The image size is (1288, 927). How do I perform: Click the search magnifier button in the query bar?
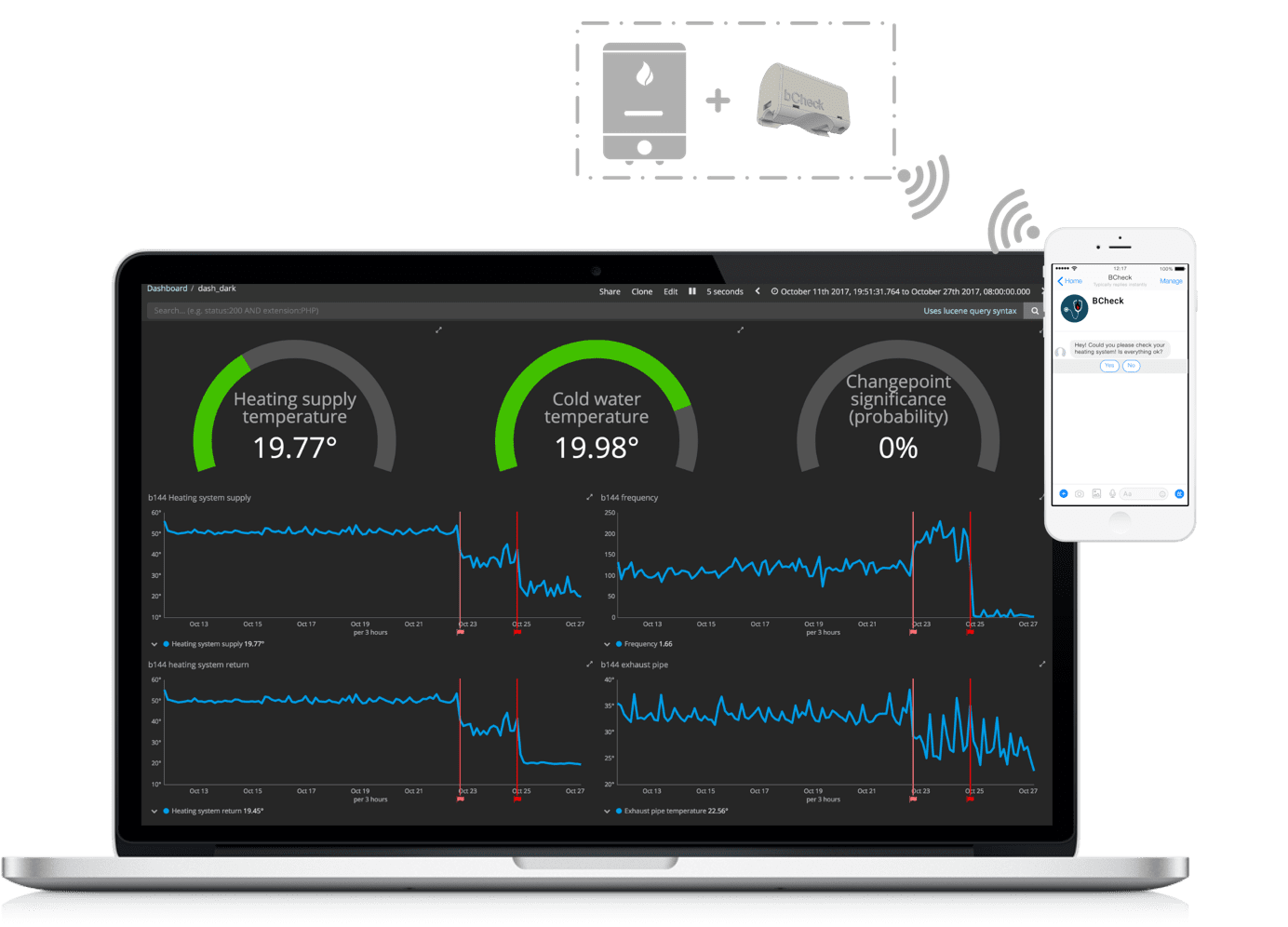tap(1034, 311)
